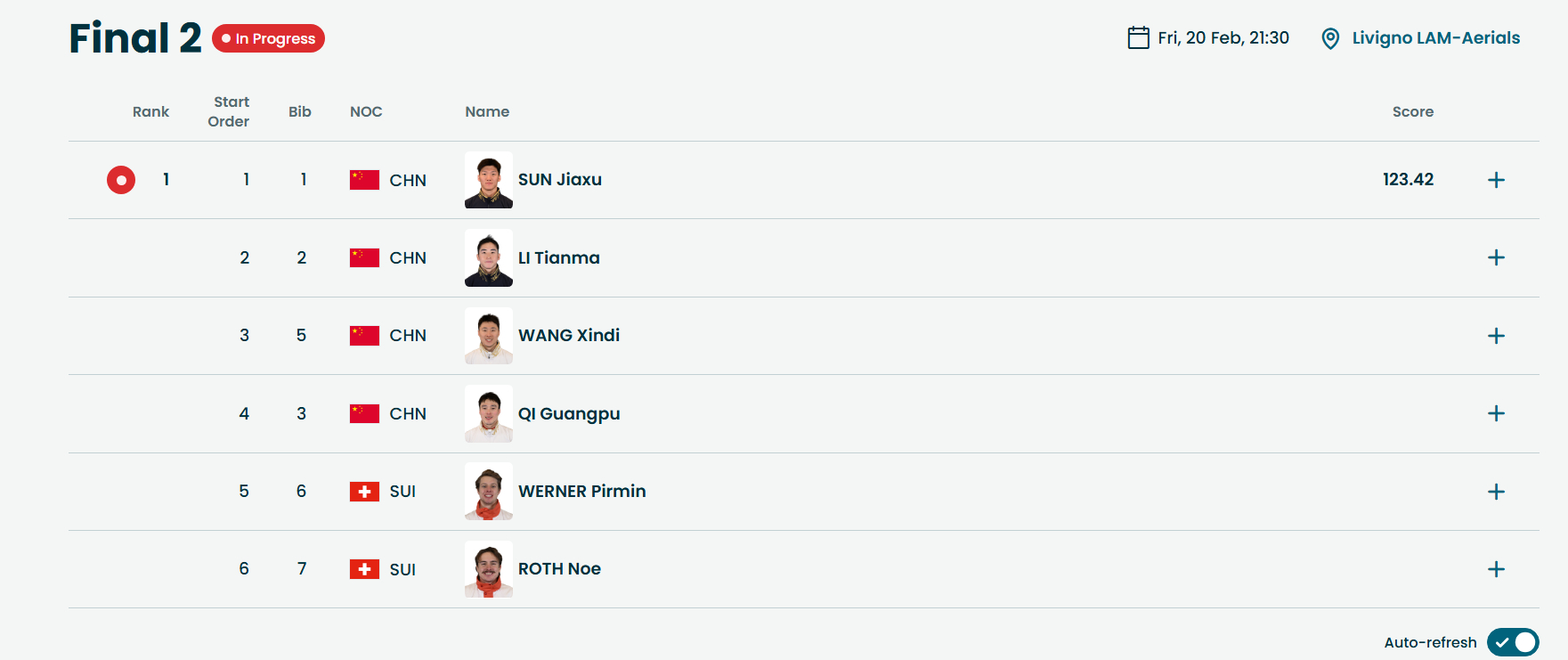Click the location pin icon
Screen dimensions: 1568x660
click(1330, 38)
